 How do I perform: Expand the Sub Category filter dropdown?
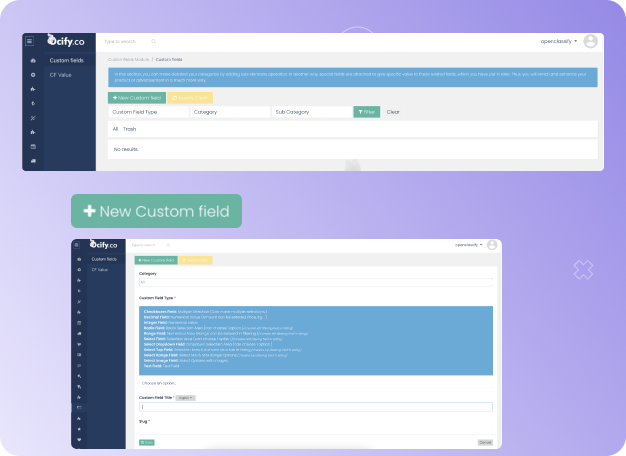click(310, 112)
